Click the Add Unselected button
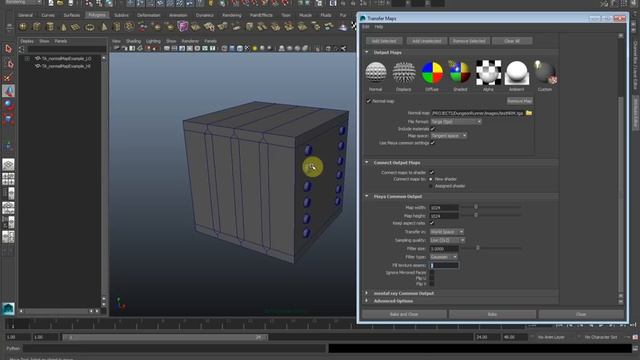 coord(427,41)
